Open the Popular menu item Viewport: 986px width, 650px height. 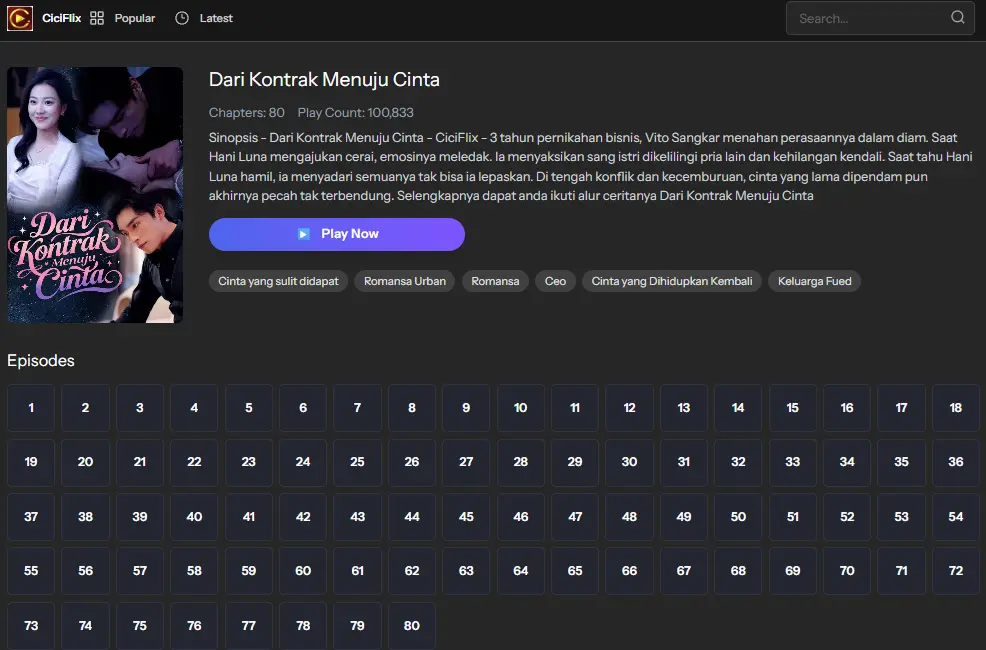134,18
